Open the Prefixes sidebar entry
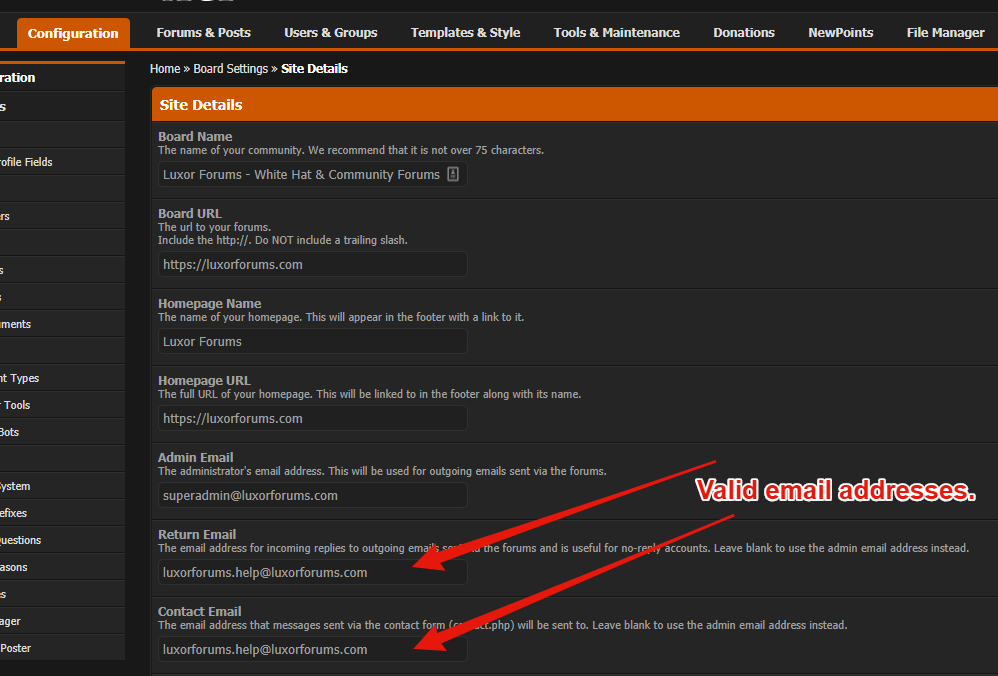The image size is (998, 676). pyautogui.click(x=62, y=513)
